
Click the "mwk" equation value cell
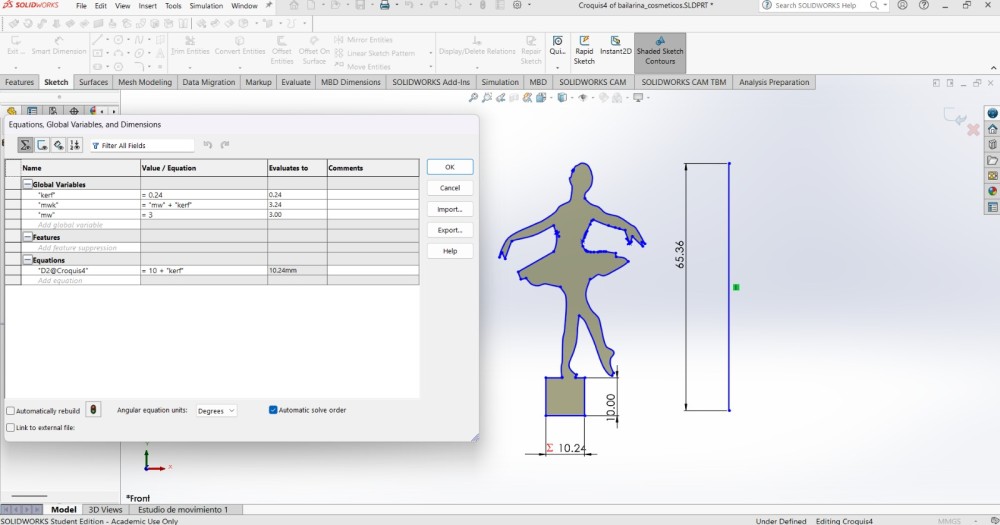203,205
